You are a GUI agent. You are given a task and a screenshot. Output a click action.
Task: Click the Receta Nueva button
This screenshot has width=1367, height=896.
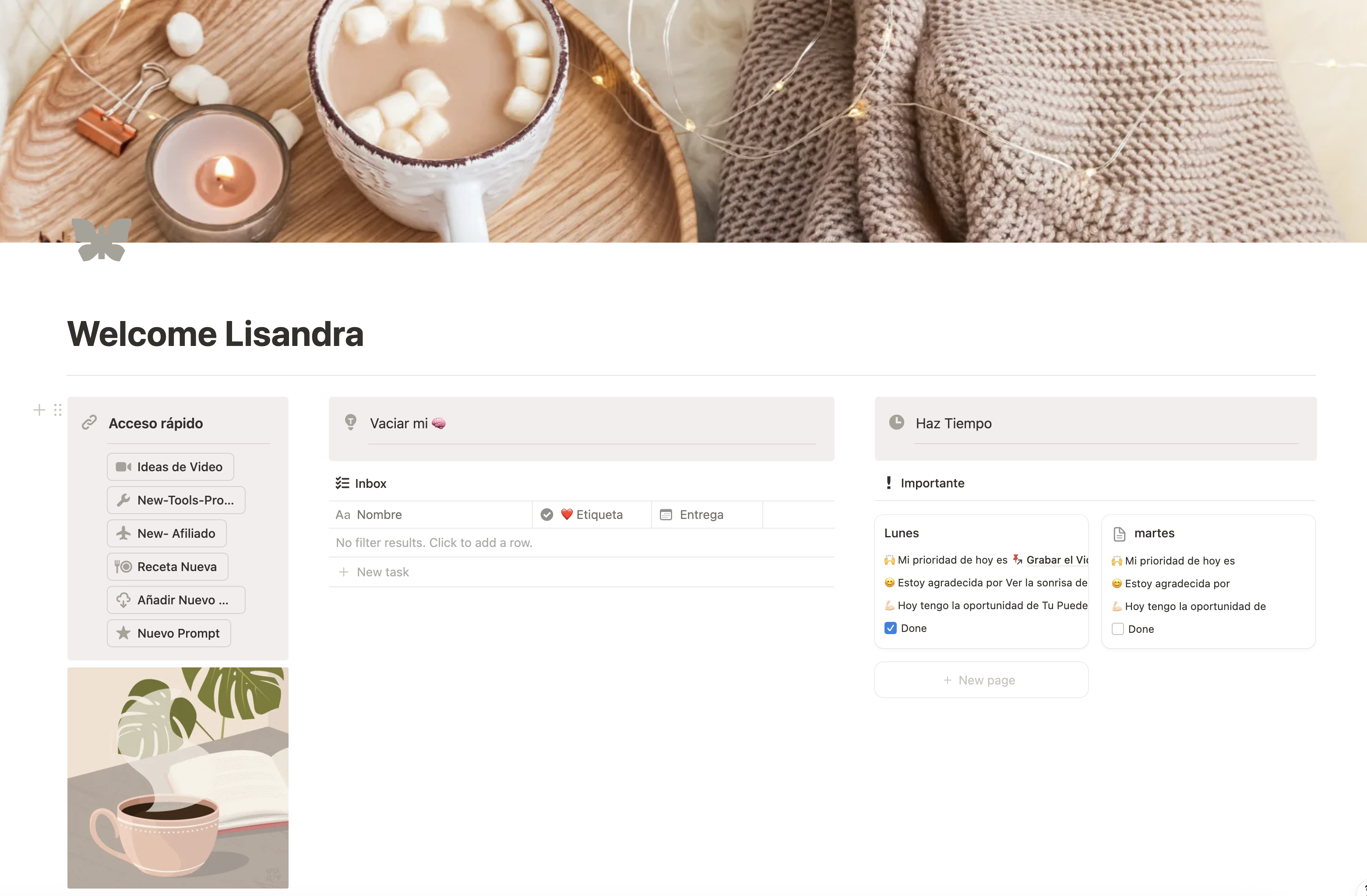pyautogui.click(x=168, y=567)
